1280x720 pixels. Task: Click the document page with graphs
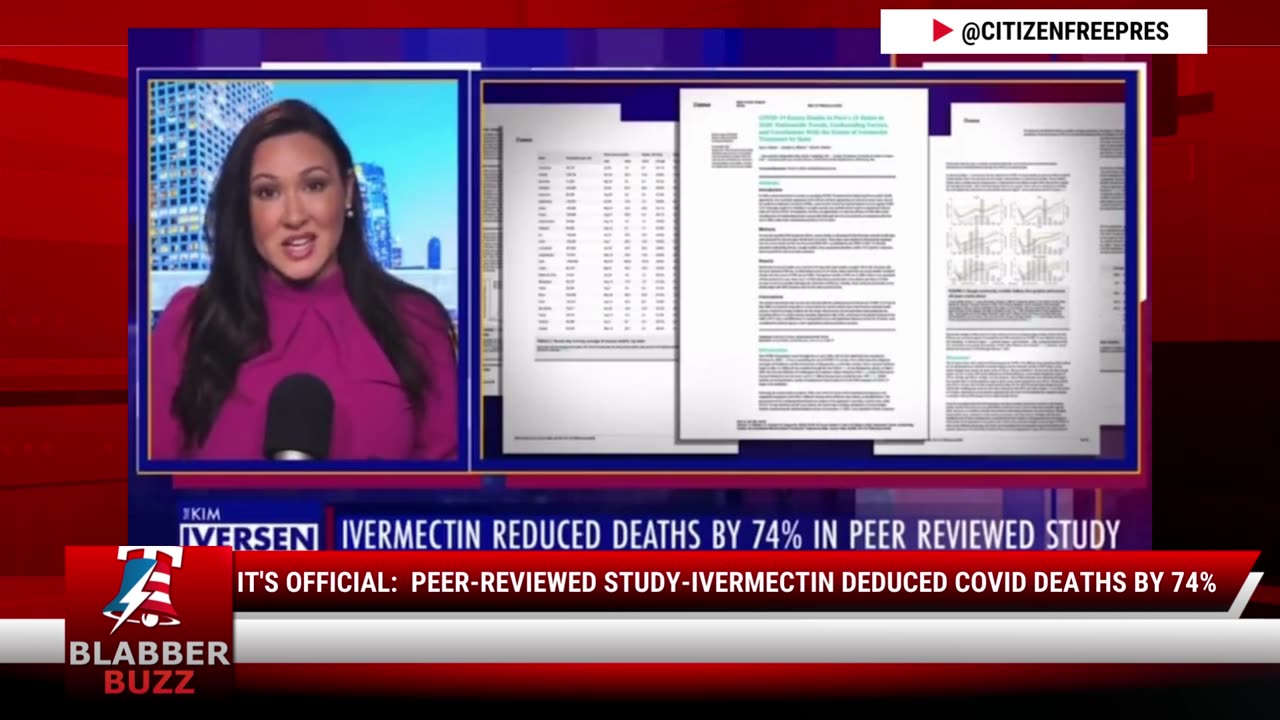(x=1012, y=278)
